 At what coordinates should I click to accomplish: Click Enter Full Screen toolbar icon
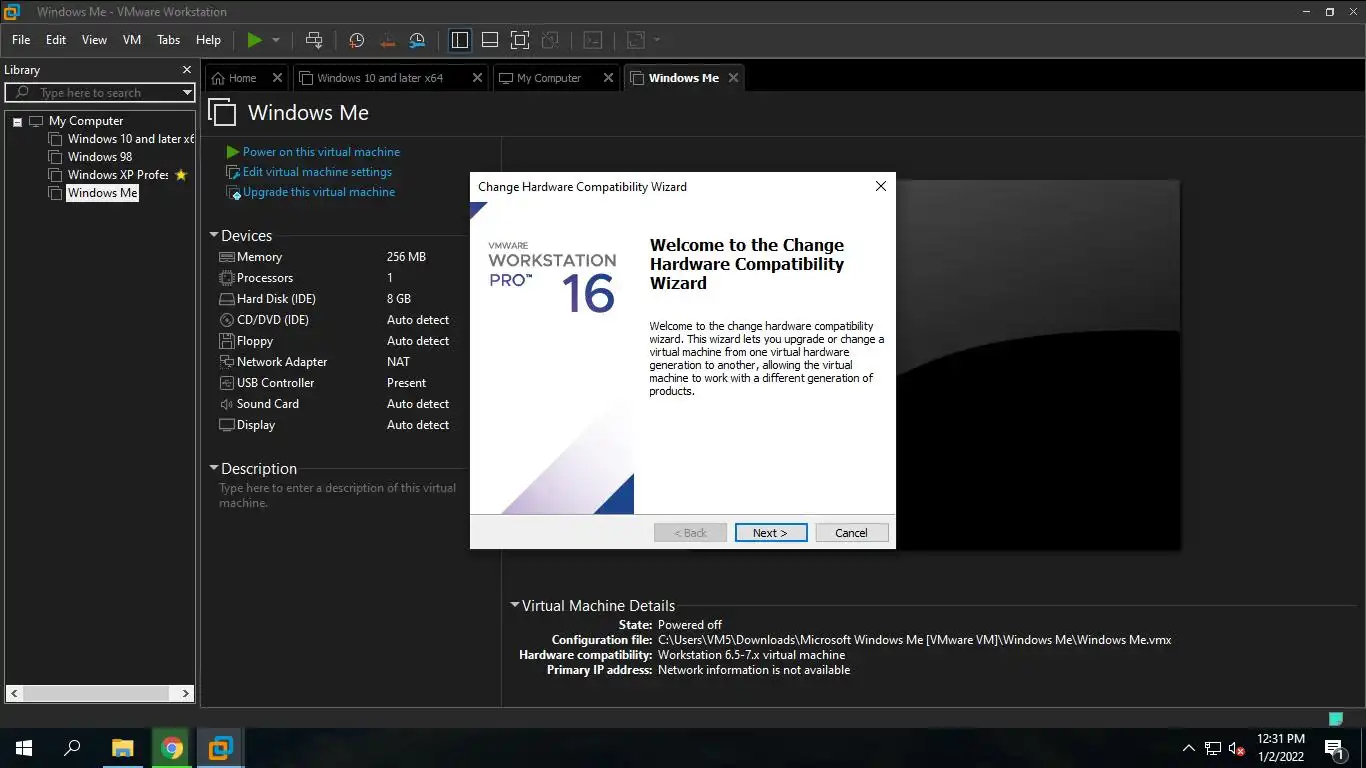(520, 40)
